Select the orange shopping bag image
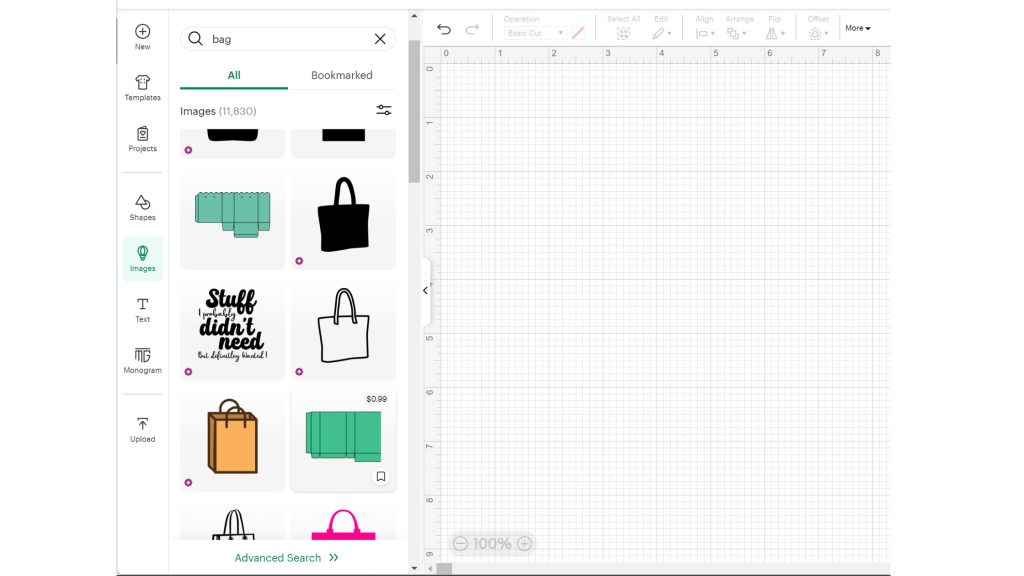 pyautogui.click(x=232, y=438)
